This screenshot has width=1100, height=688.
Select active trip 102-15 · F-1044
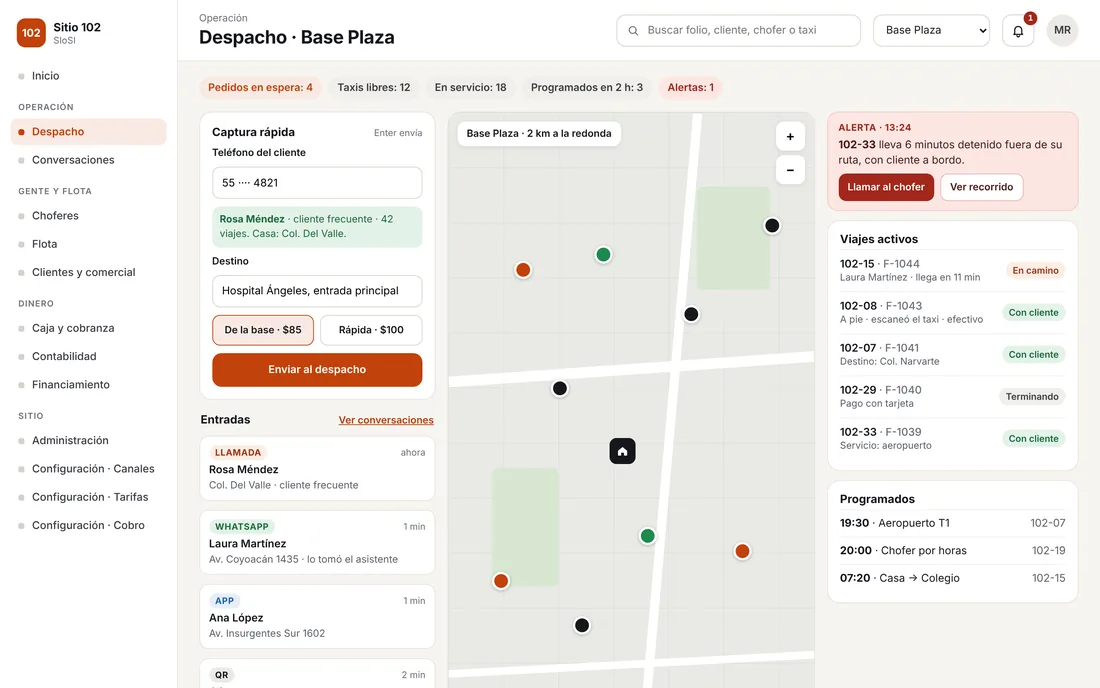point(953,271)
